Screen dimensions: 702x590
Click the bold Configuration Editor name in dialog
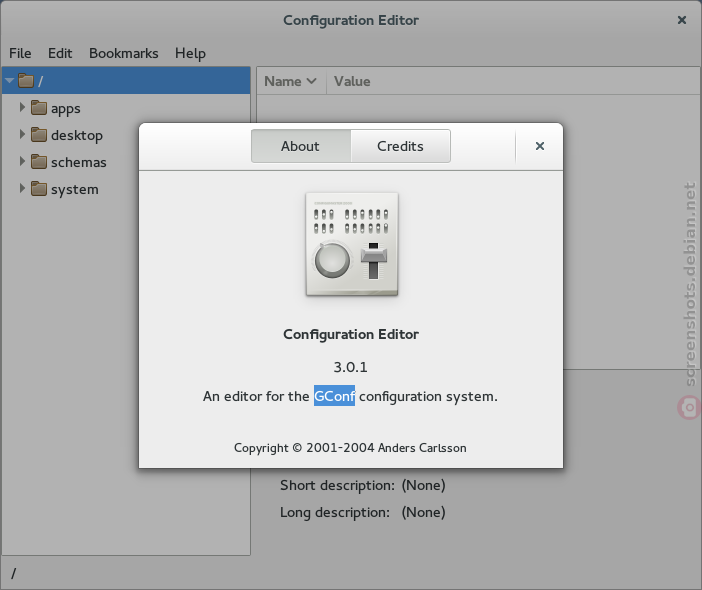pos(351,334)
